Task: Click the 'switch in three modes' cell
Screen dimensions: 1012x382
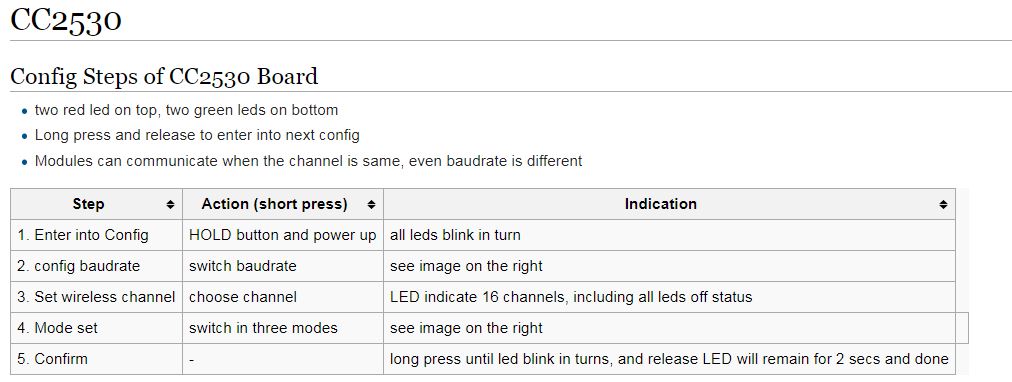Action: [x=283, y=328]
